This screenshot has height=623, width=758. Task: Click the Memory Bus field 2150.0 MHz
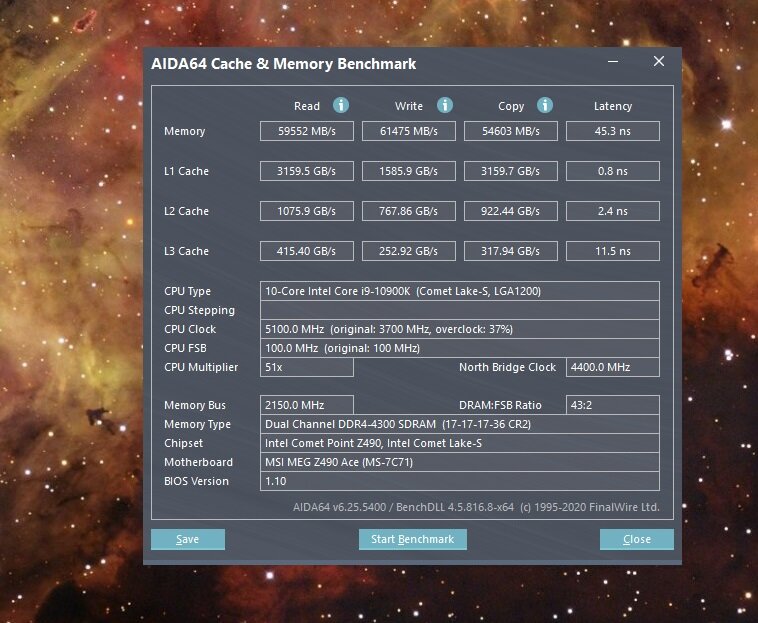pyautogui.click(x=306, y=405)
